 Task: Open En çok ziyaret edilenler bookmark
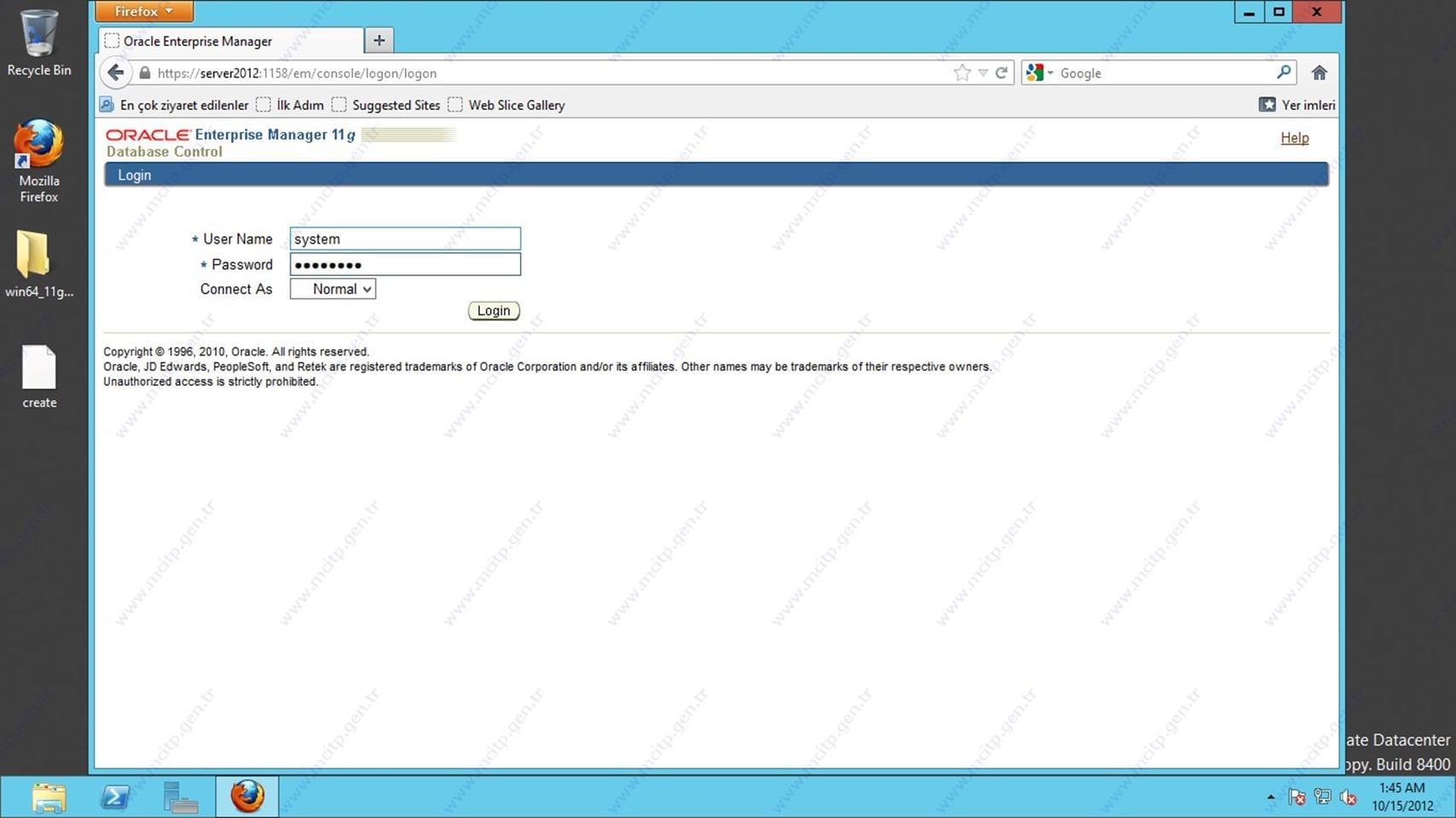[x=175, y=105]
